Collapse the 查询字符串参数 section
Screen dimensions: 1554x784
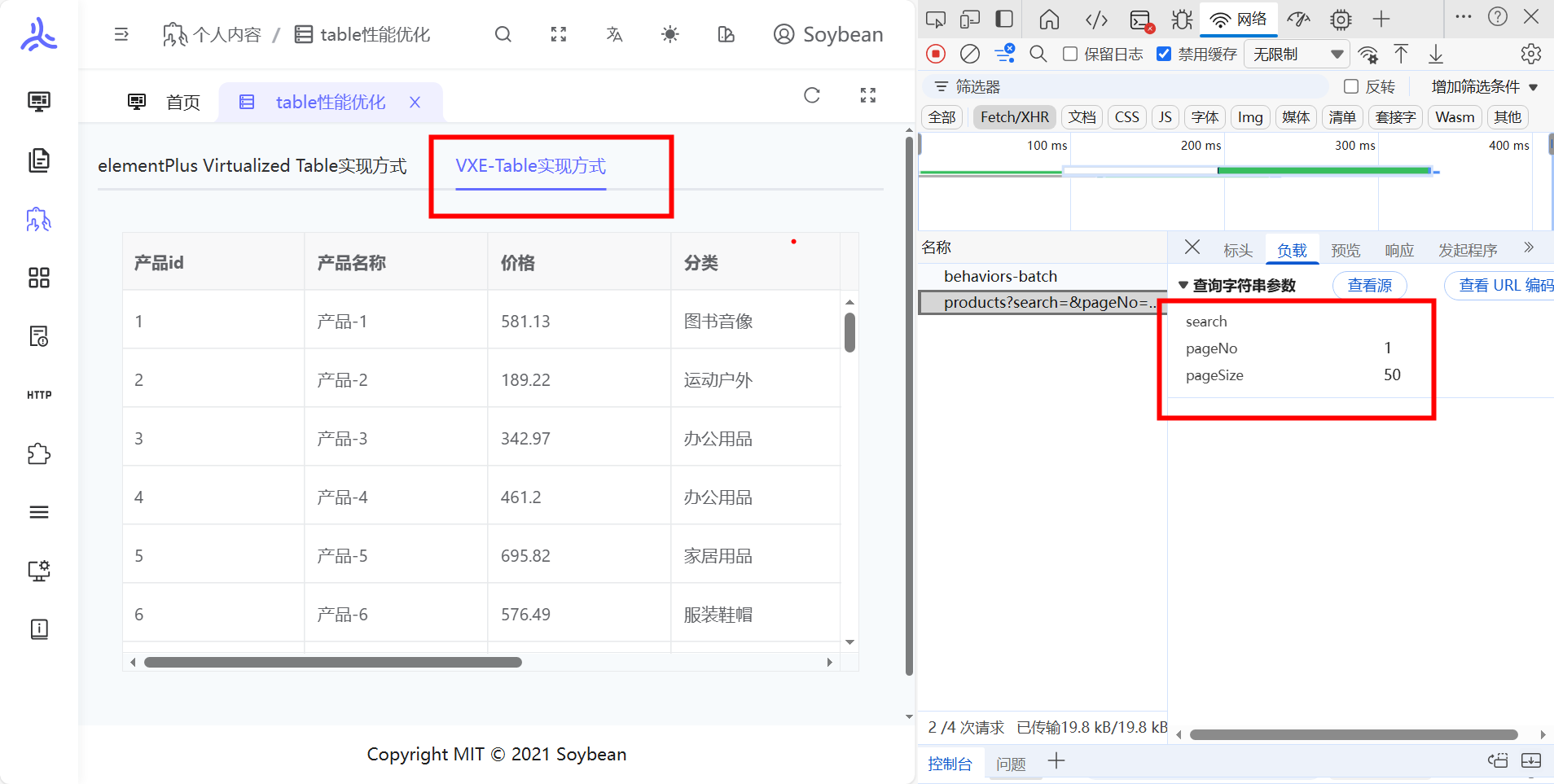(1184, 285)
